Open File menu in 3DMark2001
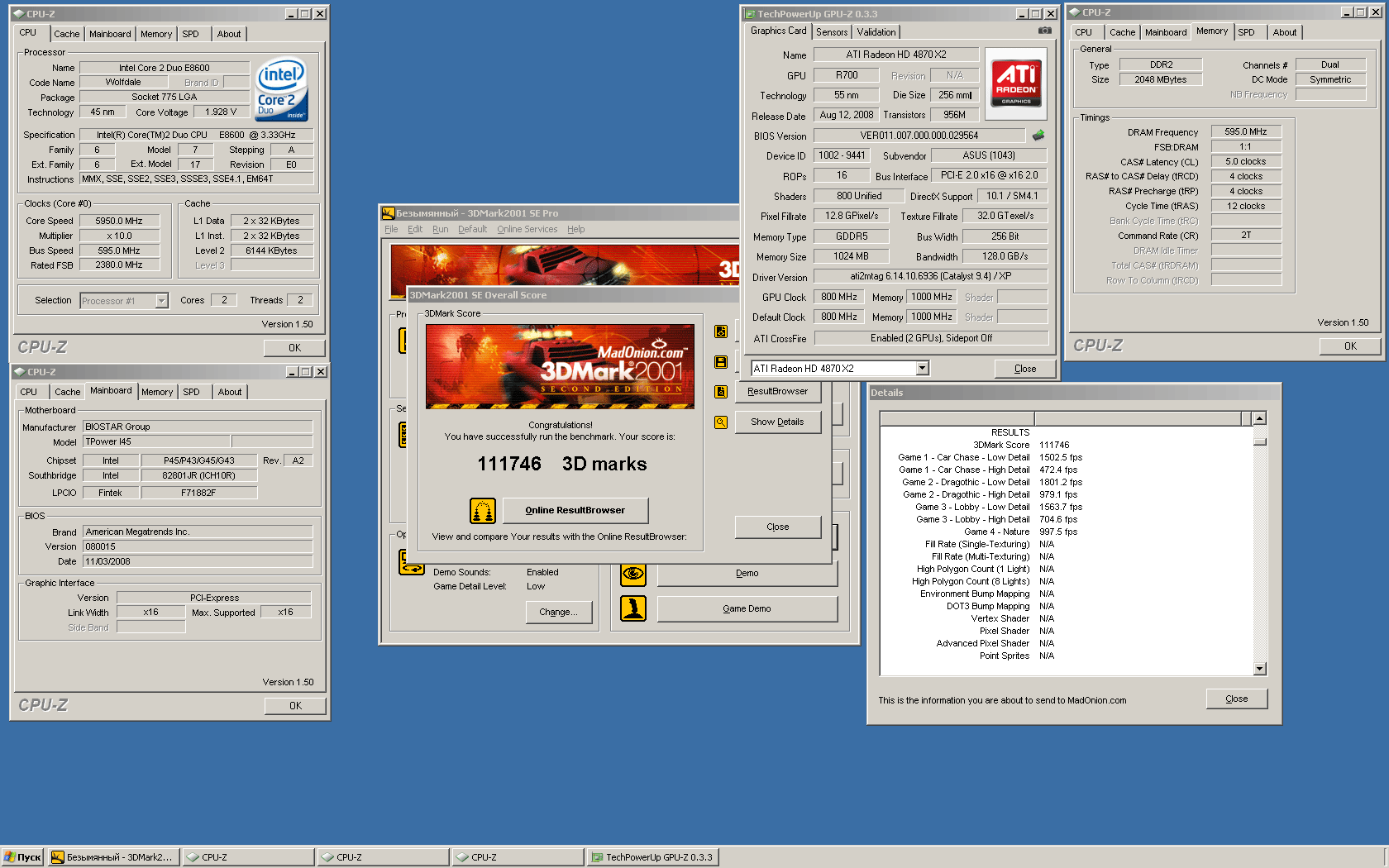 pyautogui.click(x=391, y=230)
